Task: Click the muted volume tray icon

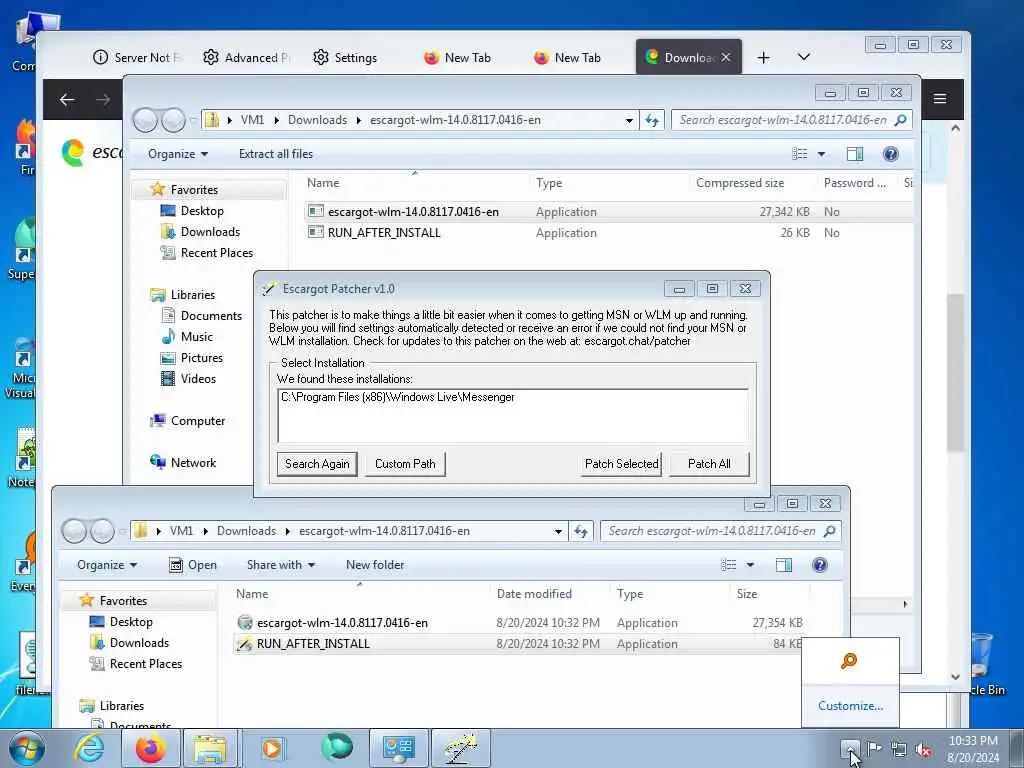Action: point(923,750)
